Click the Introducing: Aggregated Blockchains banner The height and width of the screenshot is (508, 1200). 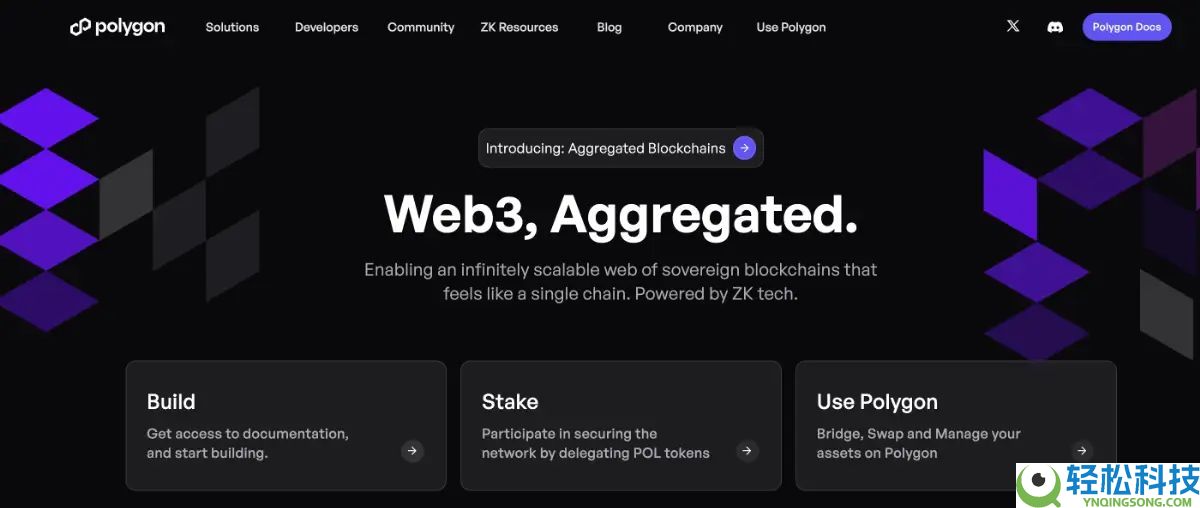coord(606,148)
